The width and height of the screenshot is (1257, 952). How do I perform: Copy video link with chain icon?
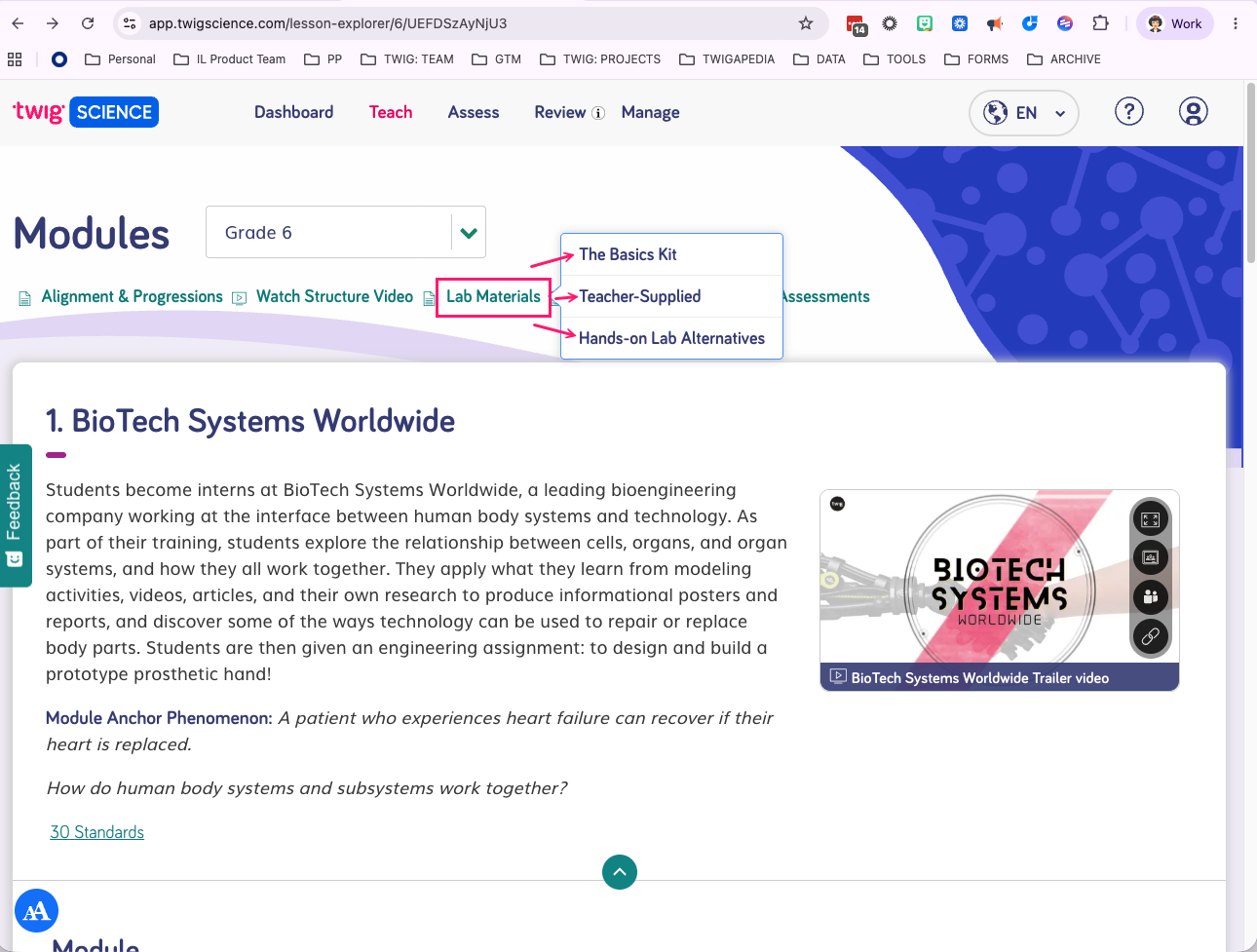point(1150,636)
